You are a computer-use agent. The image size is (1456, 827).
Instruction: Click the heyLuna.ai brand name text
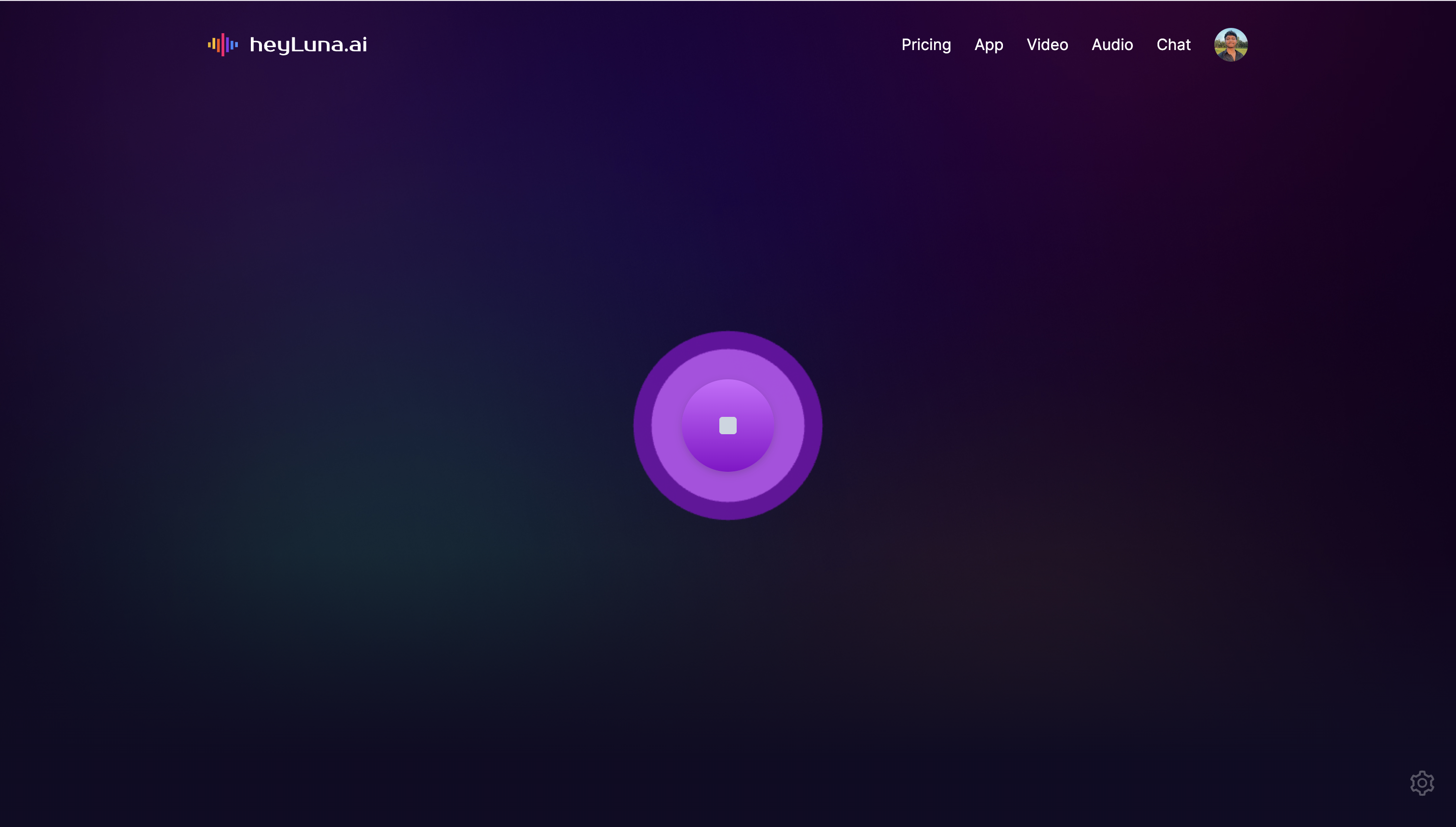click(309, 45)
